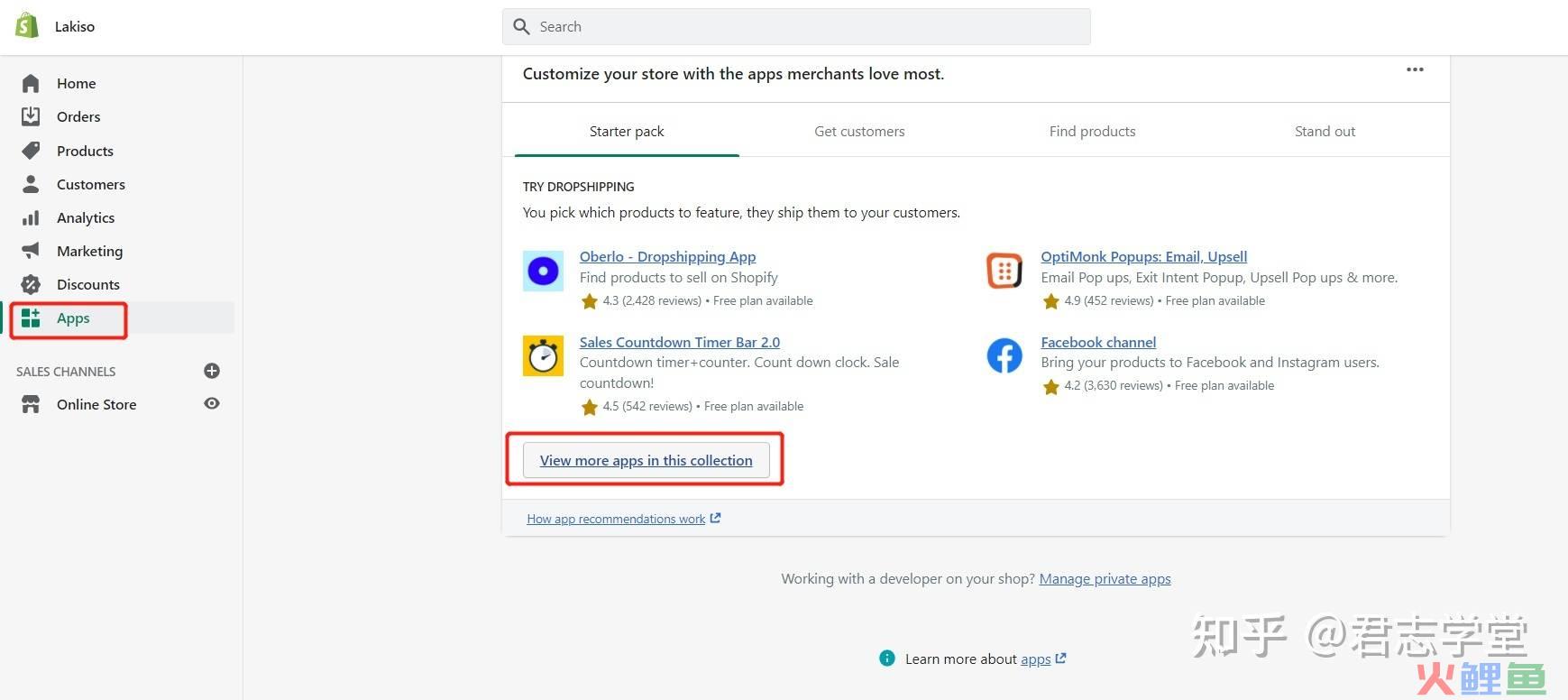Screen dimensions: 1568x700
Task: Click the Facebook app logo
Action: coord(1004,355)
